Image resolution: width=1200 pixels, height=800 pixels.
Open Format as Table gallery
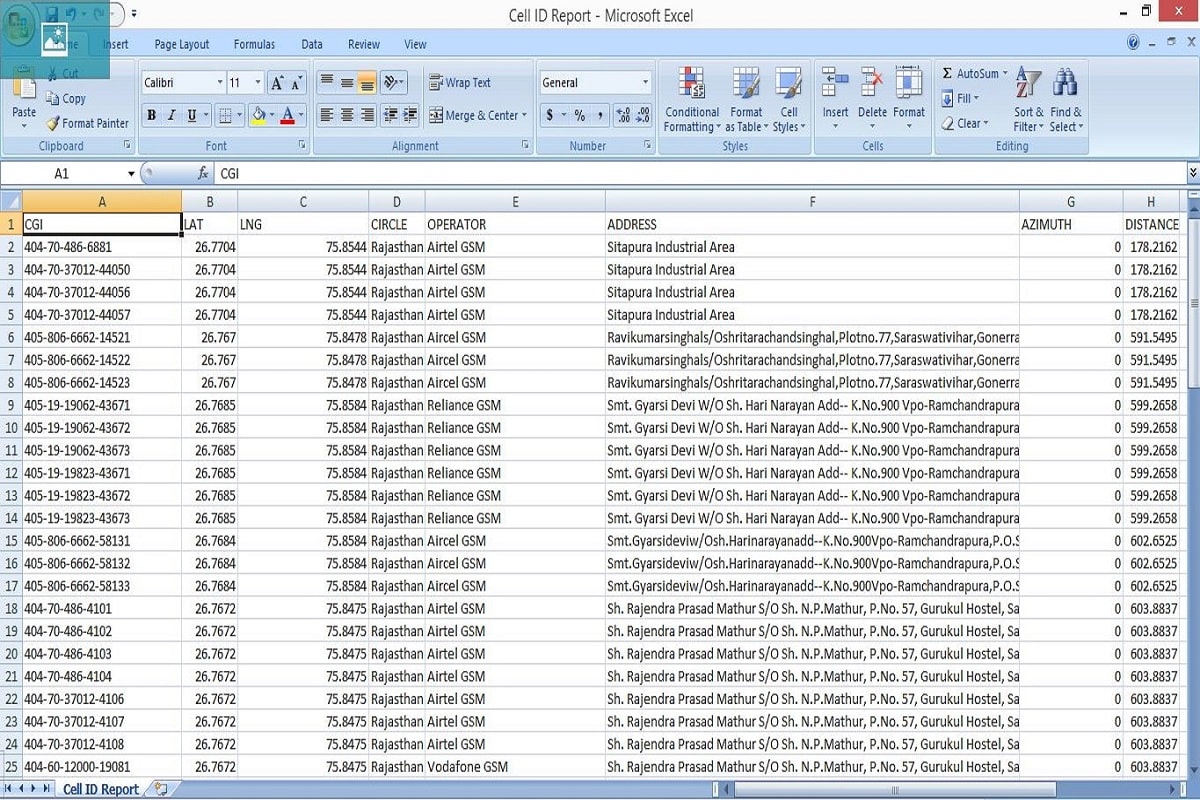click(746, 100)
